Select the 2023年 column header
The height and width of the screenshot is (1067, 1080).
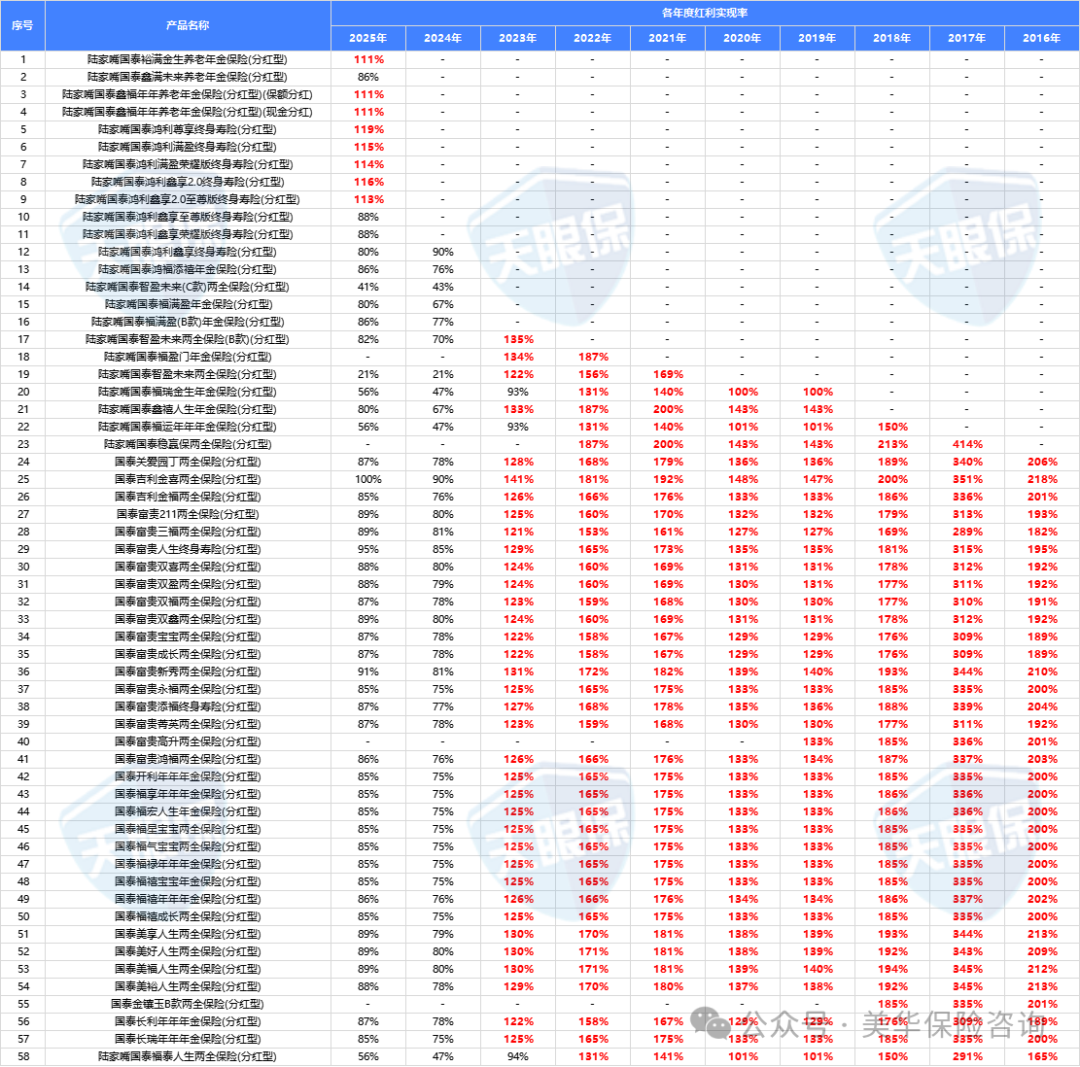point(518,38)
